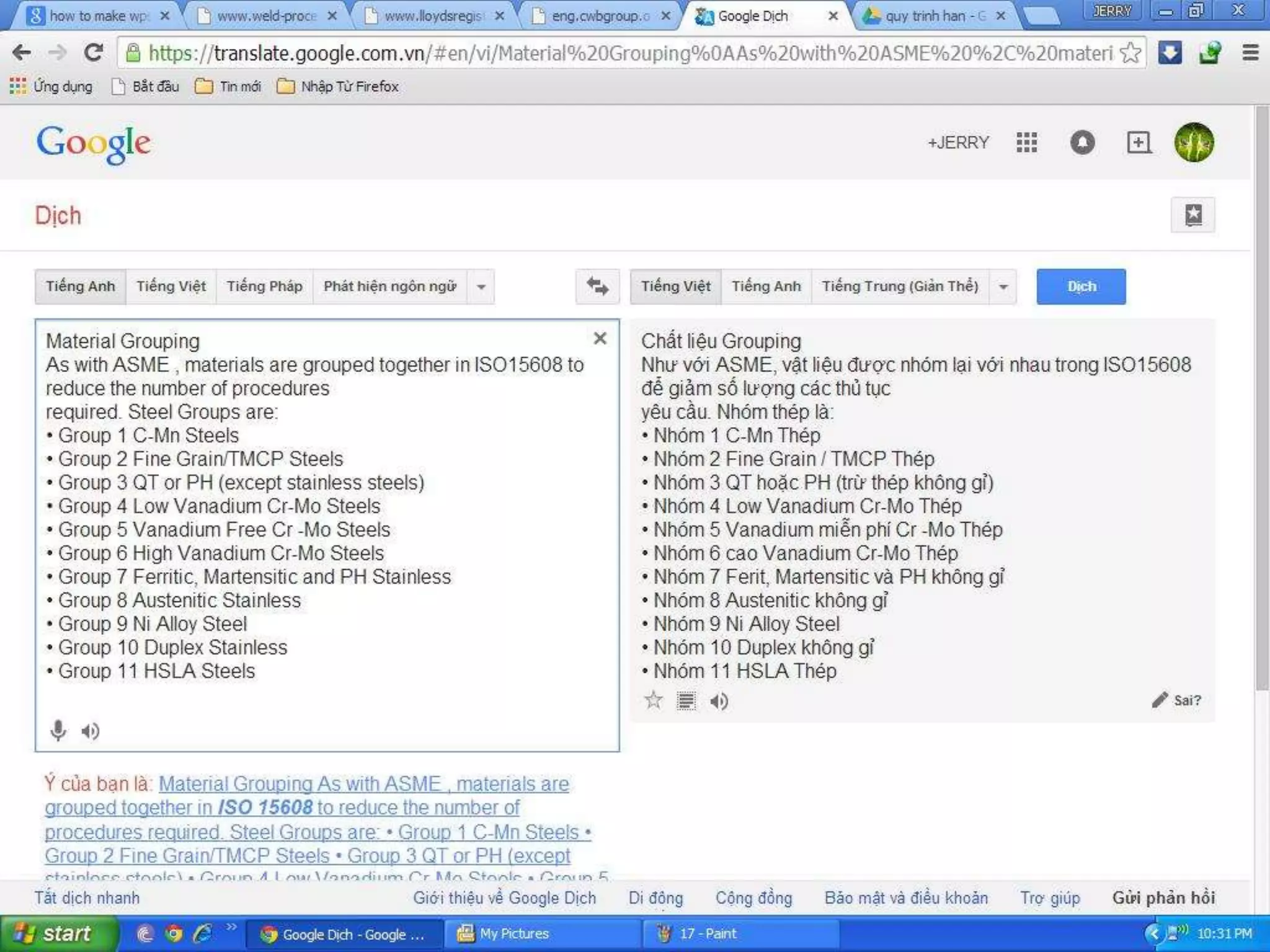Star the translation to save it
Screen dimensions: 1270x952
[x=653, y=701]
